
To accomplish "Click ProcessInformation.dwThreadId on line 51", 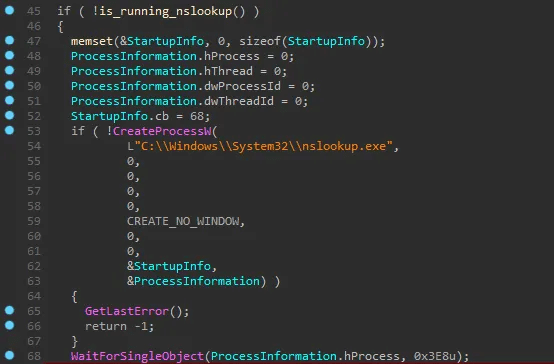I will click(x=172, y=101).
